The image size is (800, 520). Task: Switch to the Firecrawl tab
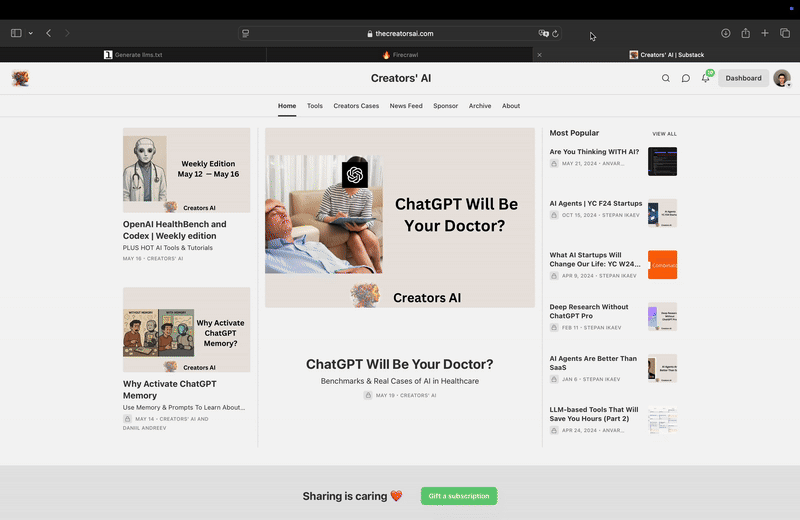pos(400,55)
